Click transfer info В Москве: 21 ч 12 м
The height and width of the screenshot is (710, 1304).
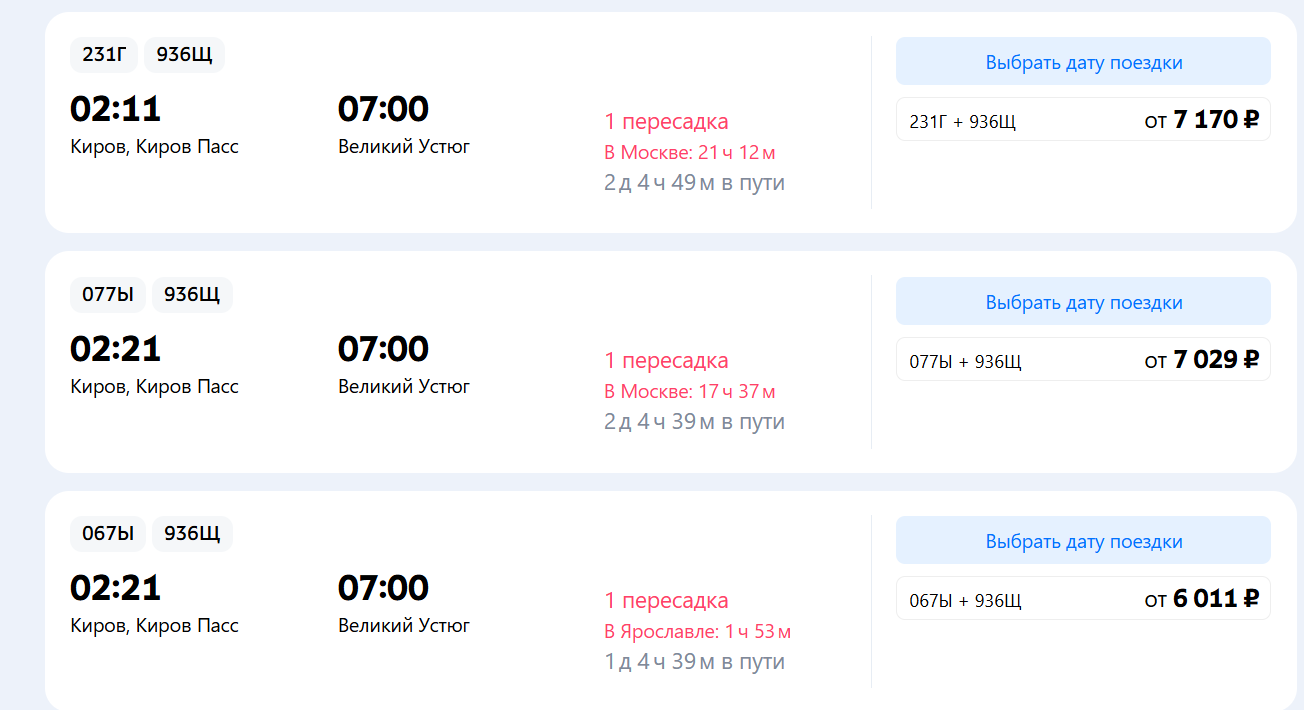690,153
